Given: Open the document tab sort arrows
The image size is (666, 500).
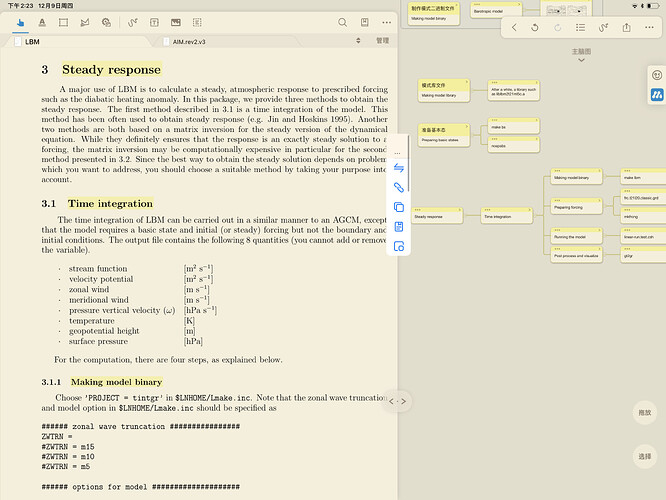Looking at the screenshot, I should click(358, 40).
